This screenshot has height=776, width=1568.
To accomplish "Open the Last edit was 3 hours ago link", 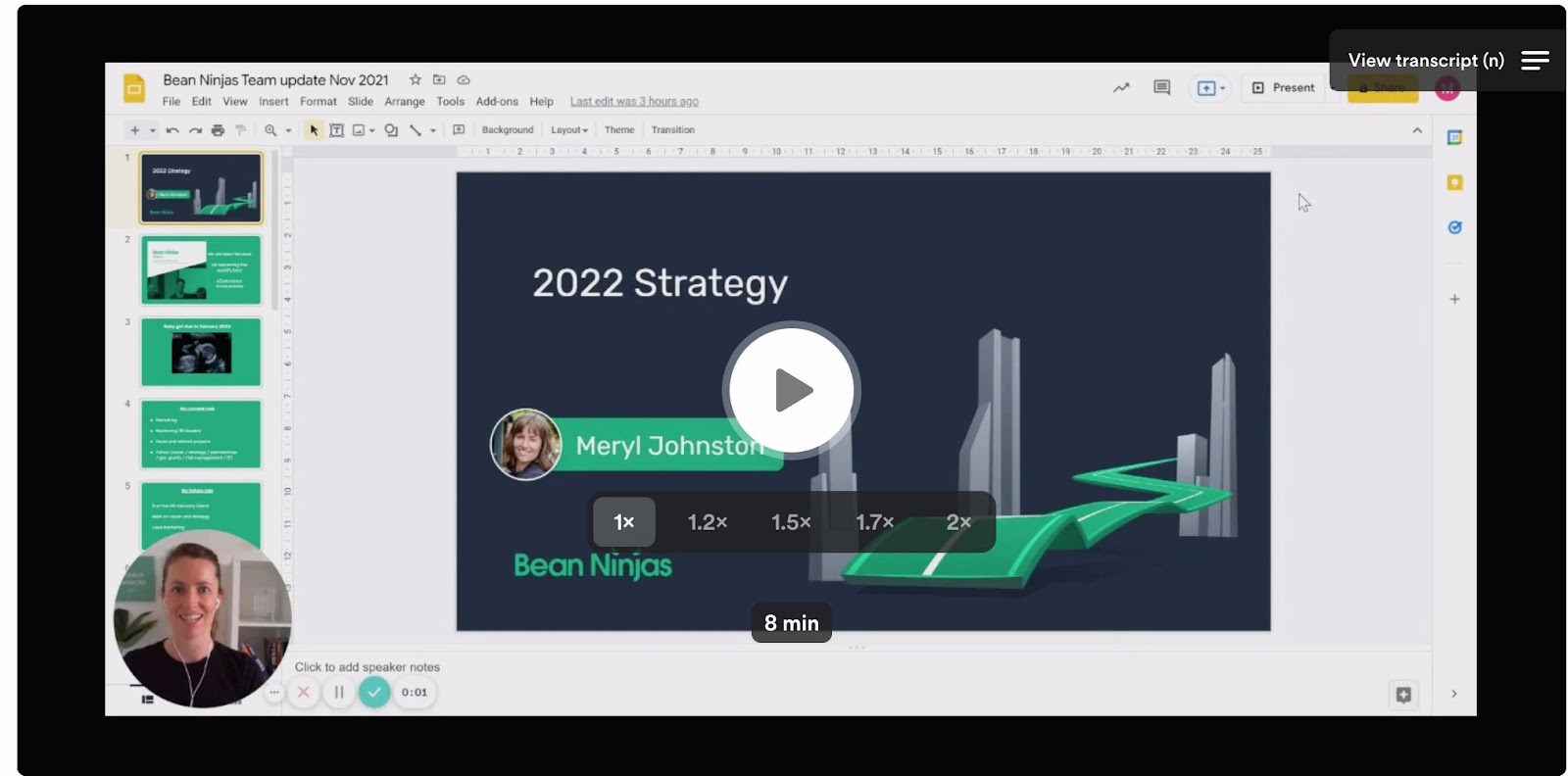I will (x=634, y=102).
